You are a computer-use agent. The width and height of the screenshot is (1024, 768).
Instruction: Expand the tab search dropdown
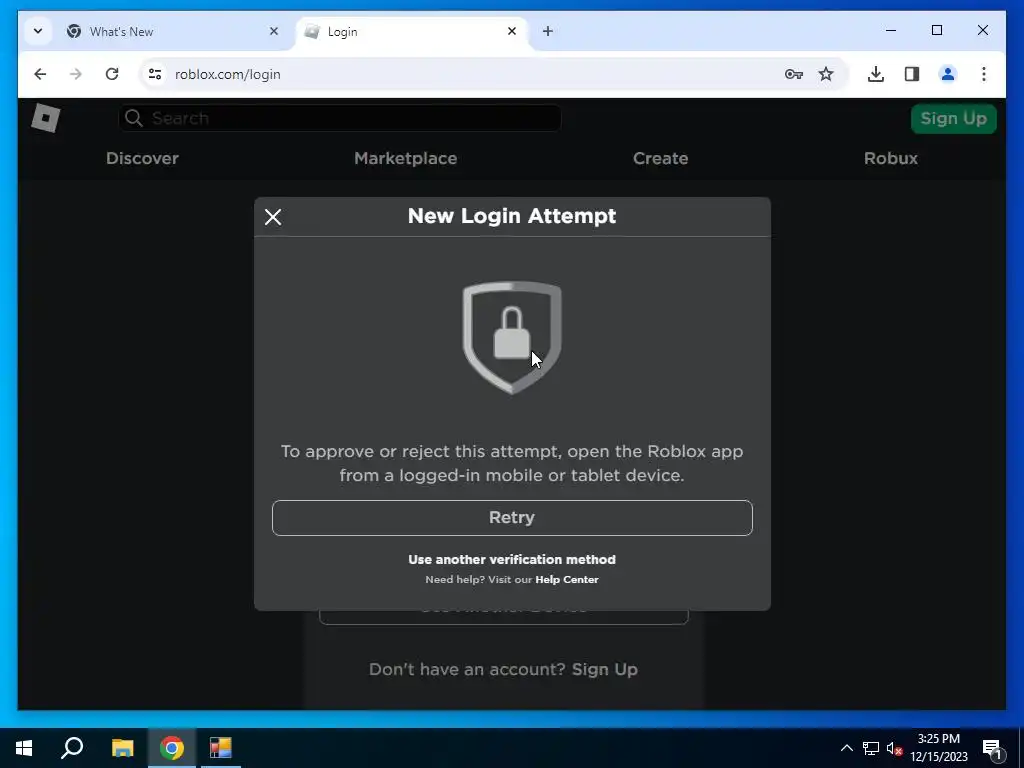[x=38, y=31]
